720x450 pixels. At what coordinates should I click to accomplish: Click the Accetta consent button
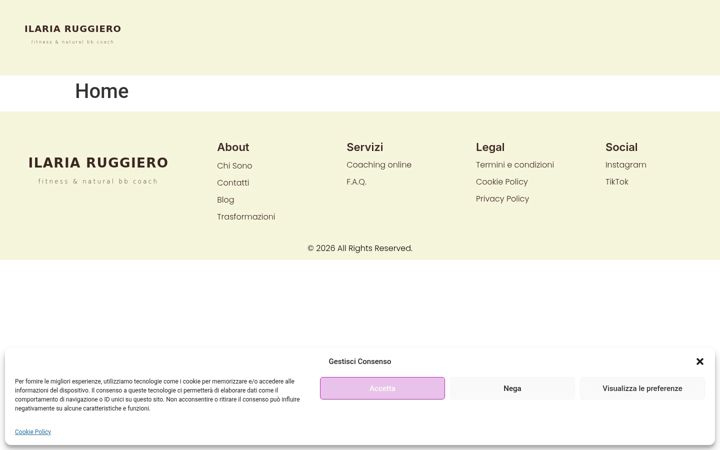coord(382,388)
